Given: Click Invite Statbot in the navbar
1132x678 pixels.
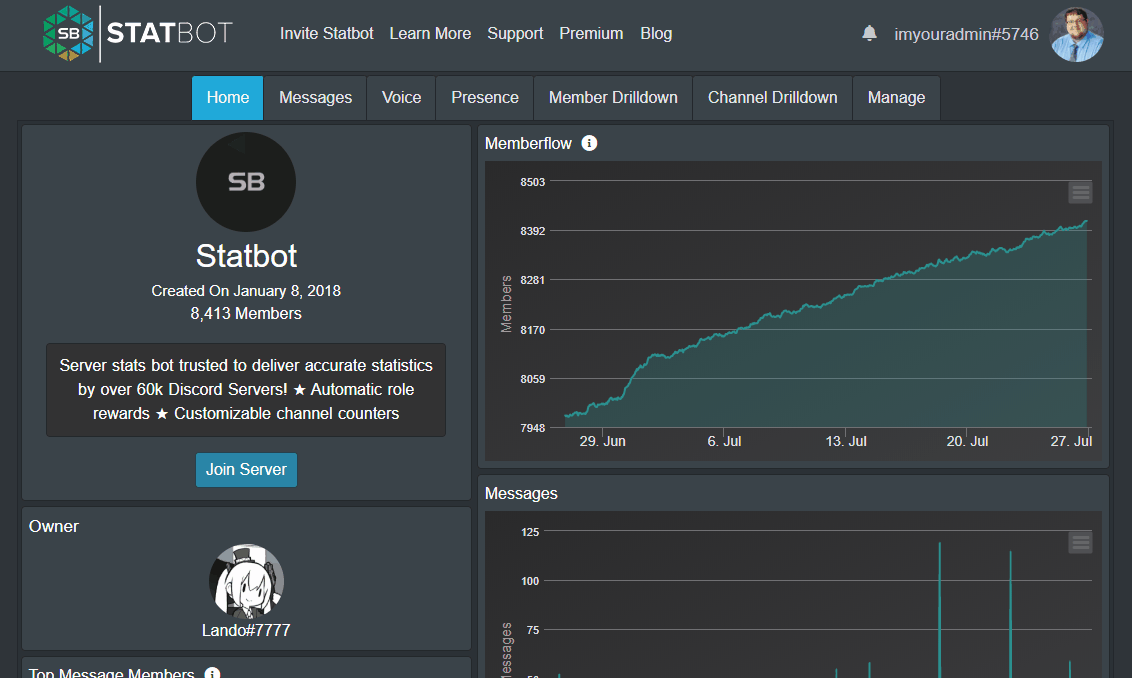Looking at the screenshot, I should pyautogui.click(x=326, y=34).
